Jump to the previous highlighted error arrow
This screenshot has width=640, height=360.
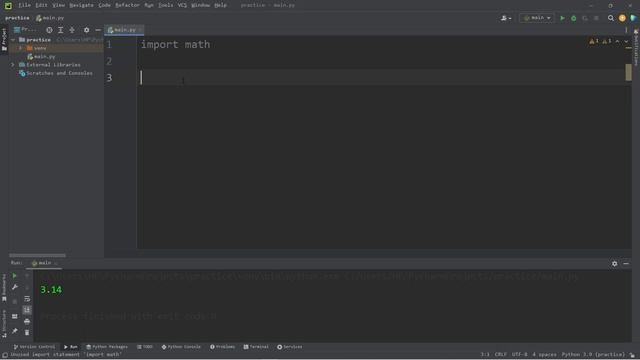point(617,41)
